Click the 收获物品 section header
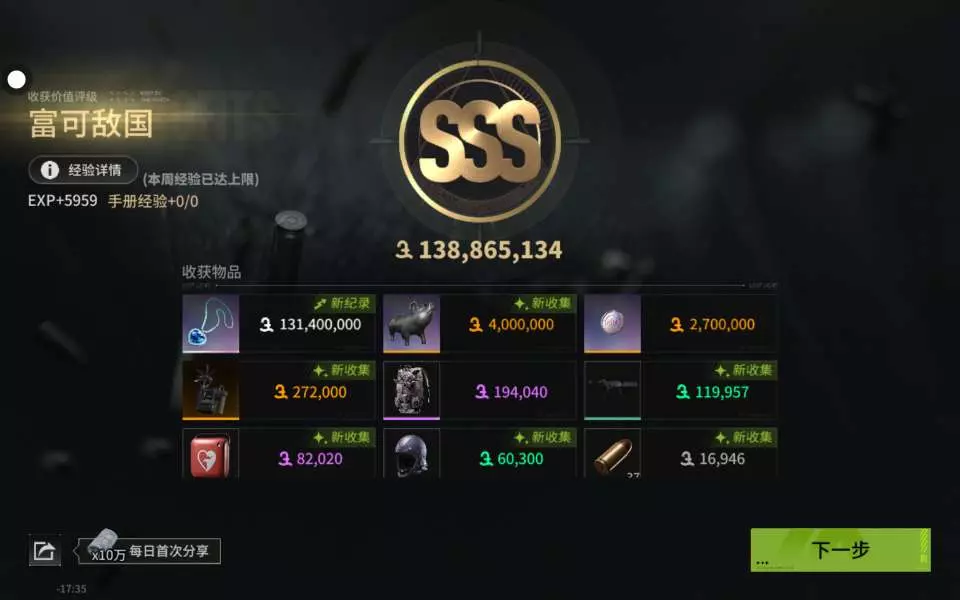The image size is (960, 600). click(211, 272)
